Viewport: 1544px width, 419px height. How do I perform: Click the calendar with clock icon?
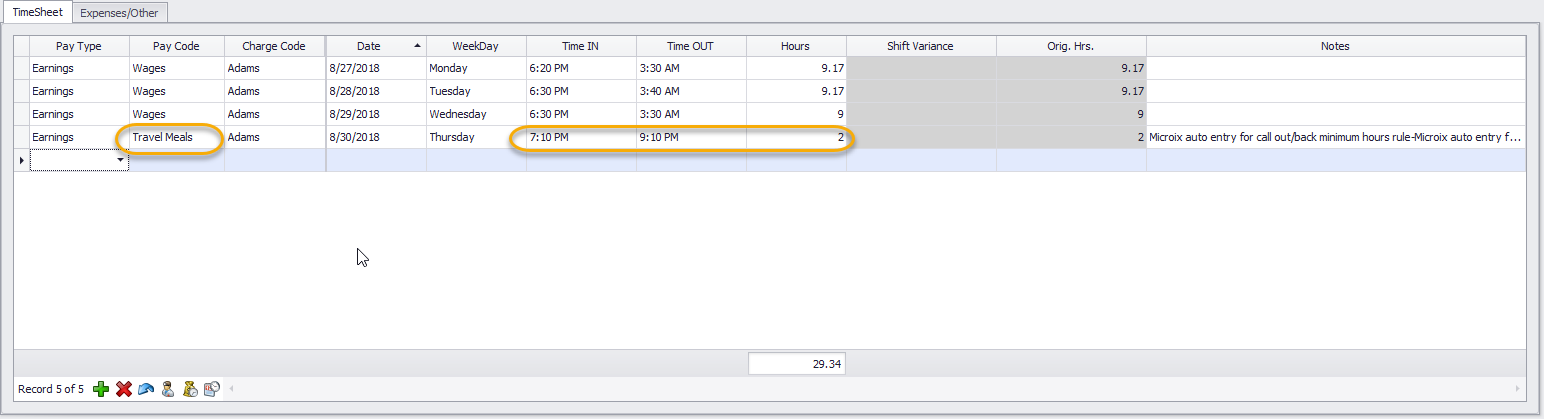[x=212, y=389]
